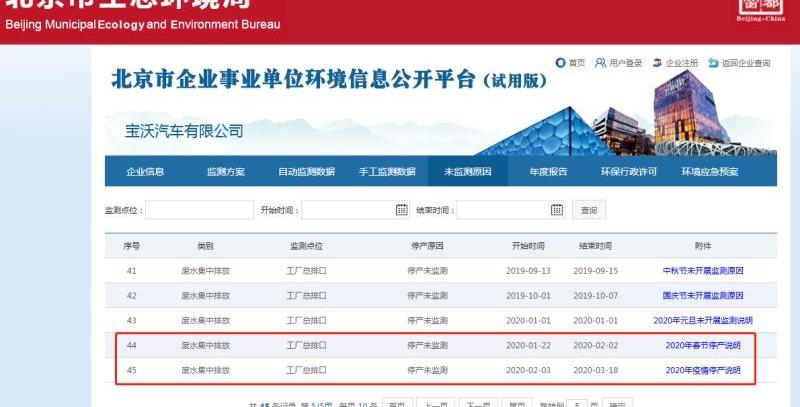The image size is (800, 407).
Task: Click 工厂总排口 in row 42
Action: click(306, 295)
